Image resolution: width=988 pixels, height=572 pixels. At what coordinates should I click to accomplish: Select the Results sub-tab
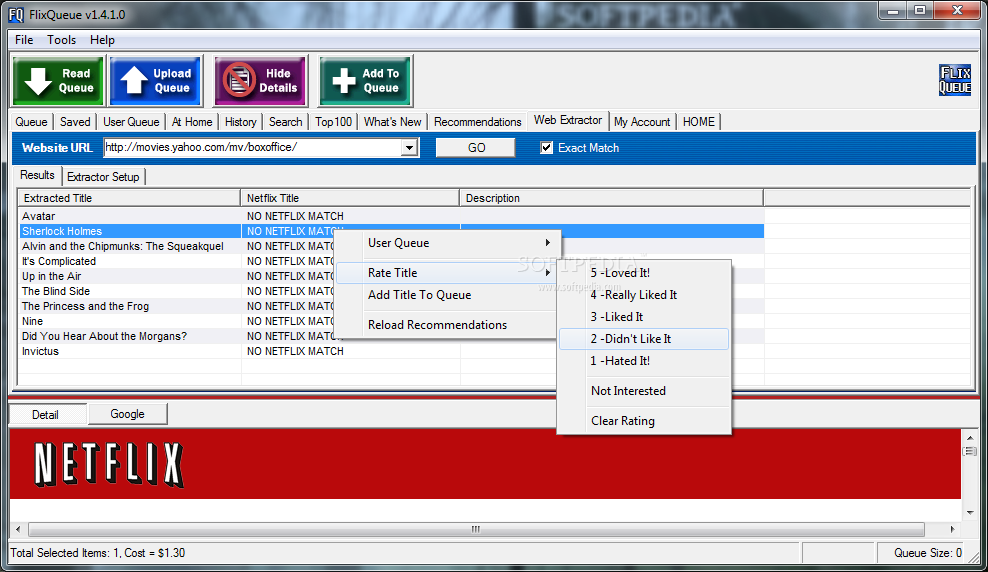click(37, 175)
